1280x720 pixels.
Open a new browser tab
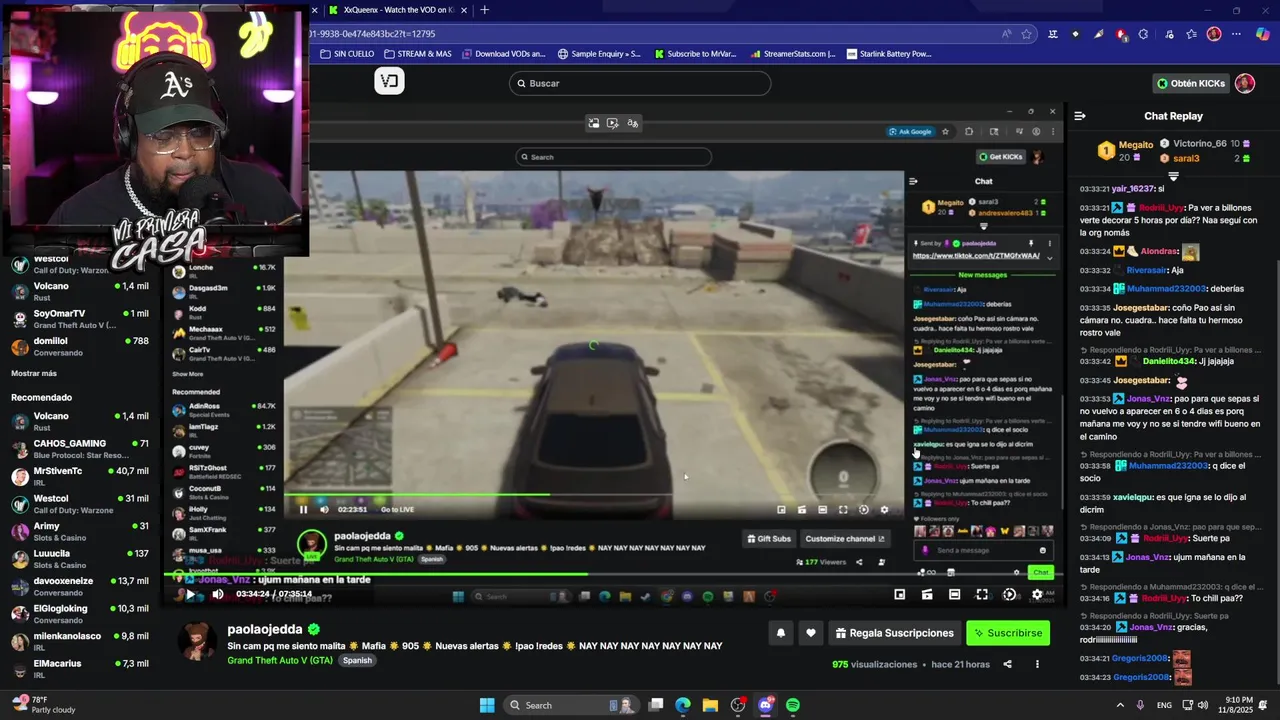(485, 10)
